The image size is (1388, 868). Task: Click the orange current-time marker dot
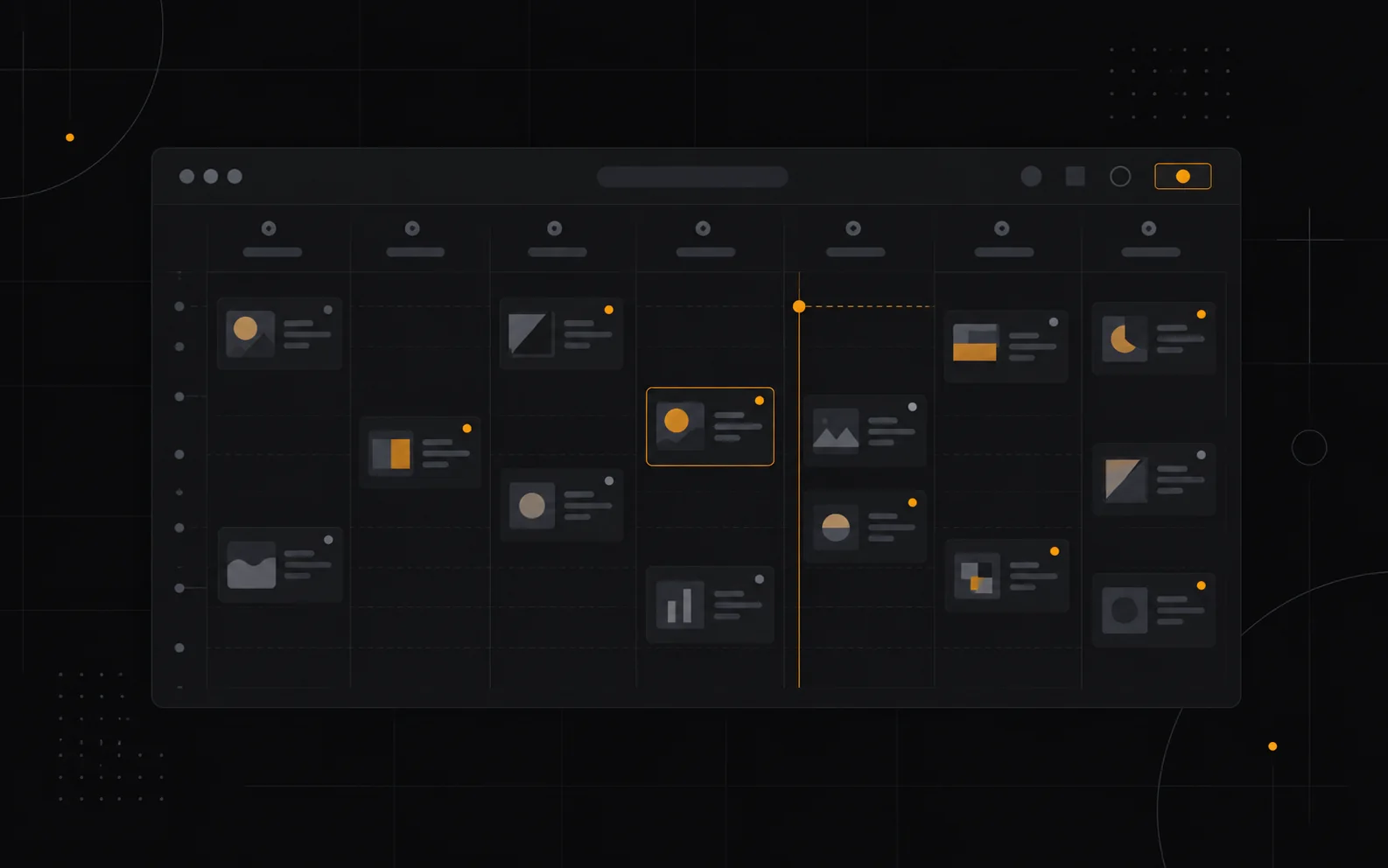pos(799,306)
